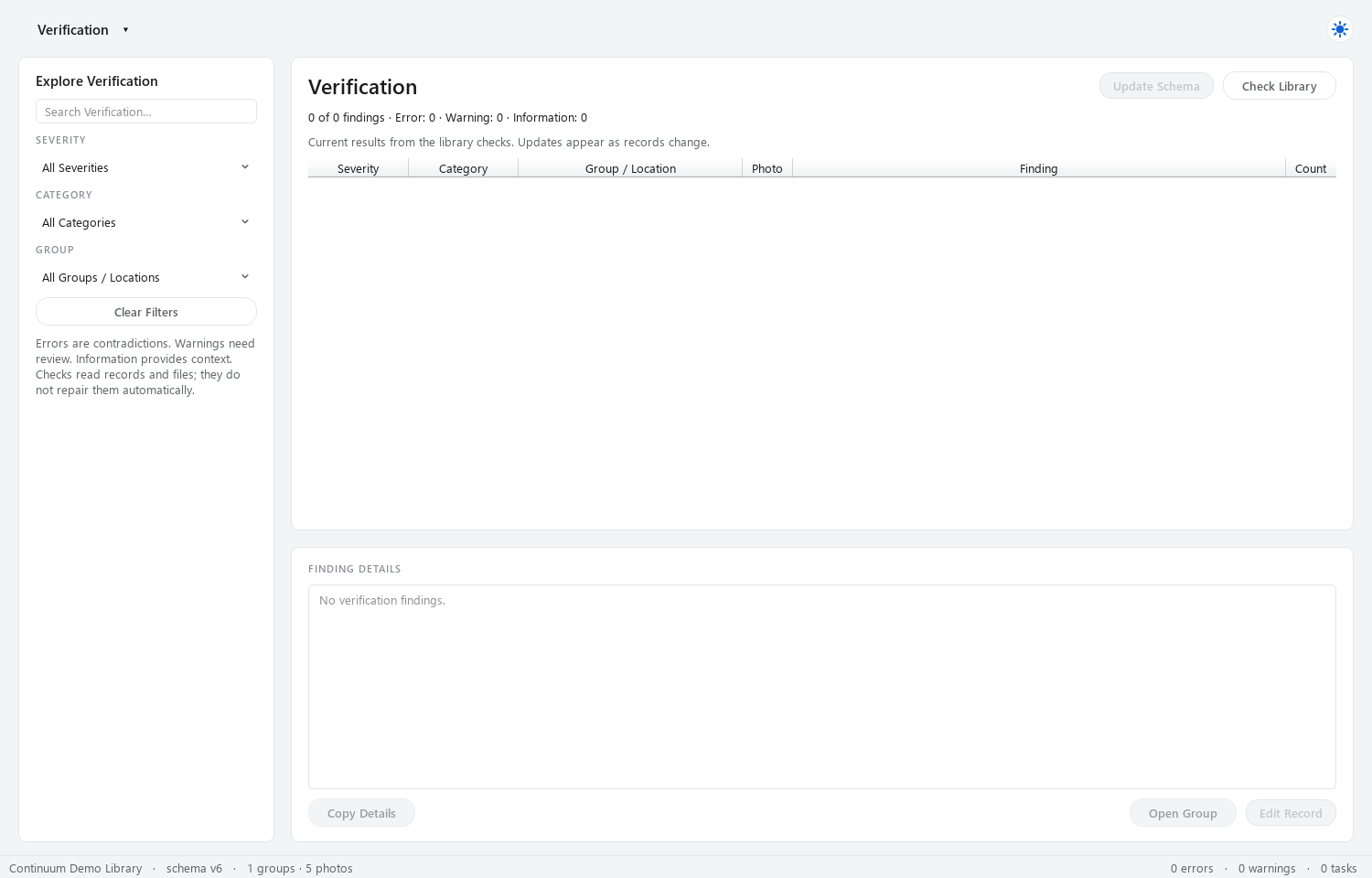This screenshot has width=1372, height=878.
Task: Toggle the light/dark theme sun icon
Action: click(1340, 29)
